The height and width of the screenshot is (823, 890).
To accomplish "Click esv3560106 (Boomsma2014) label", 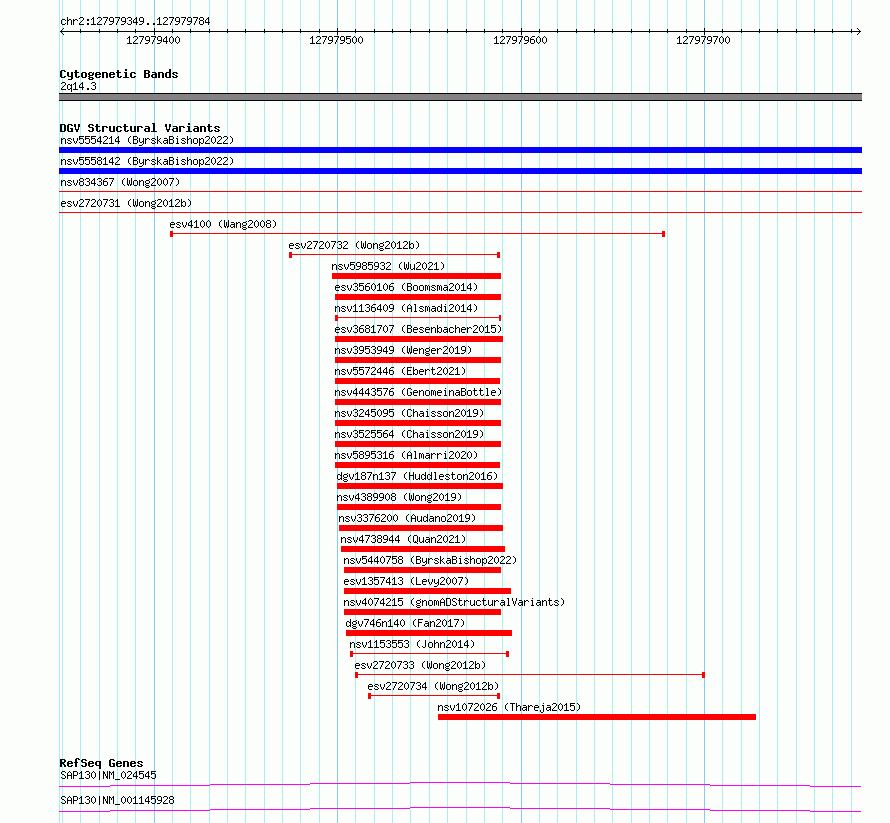I will pyautogui.click(x=406, y=287).
